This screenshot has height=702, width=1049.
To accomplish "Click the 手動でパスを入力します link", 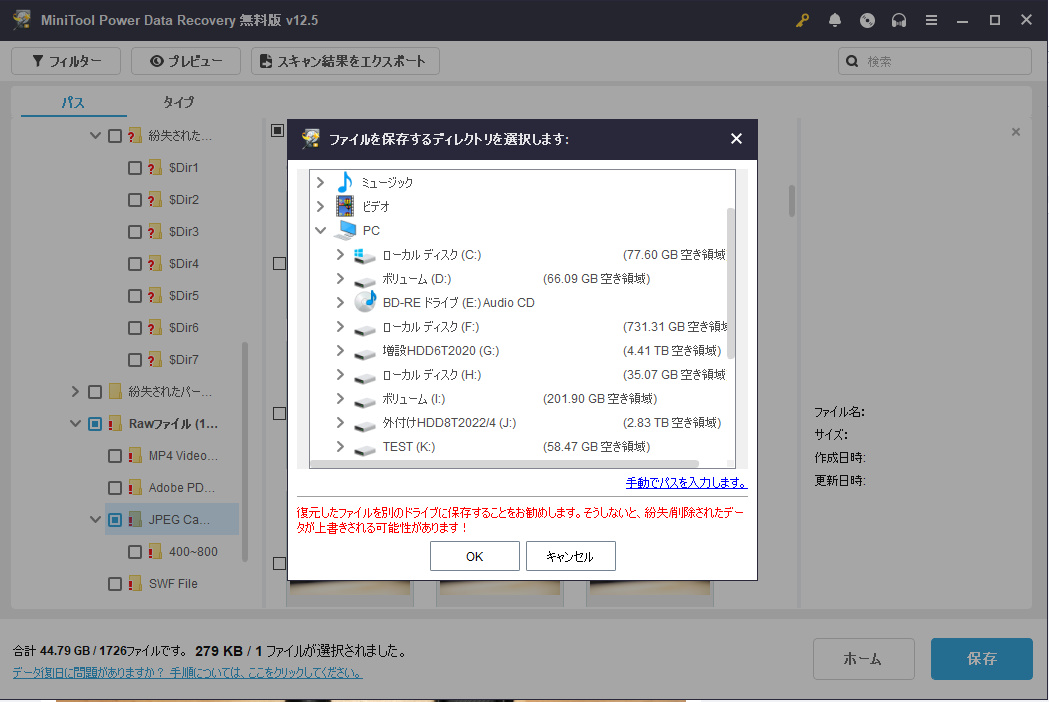I will 686,482.
